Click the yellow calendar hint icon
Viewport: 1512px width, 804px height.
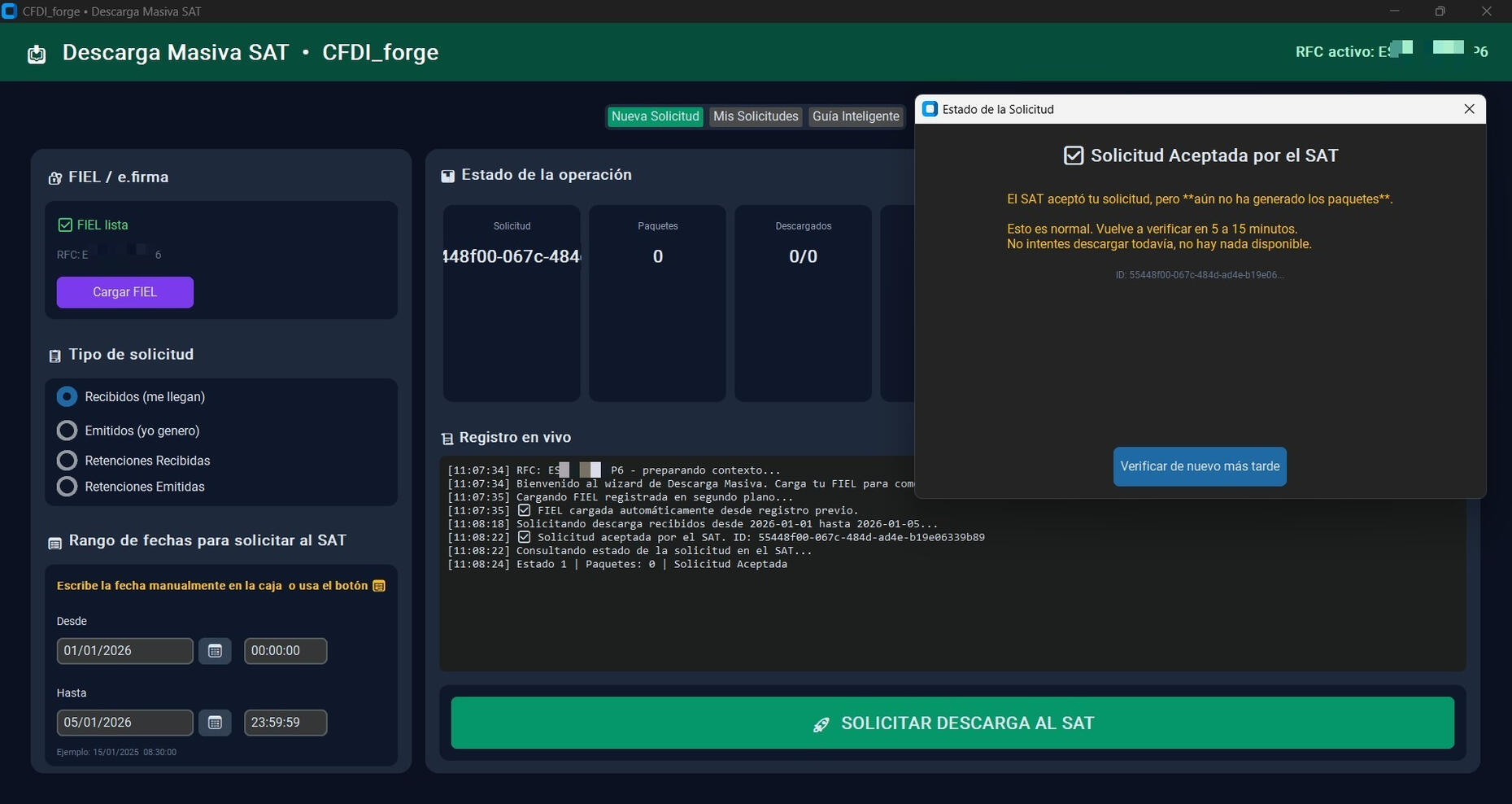coord(379,586)
